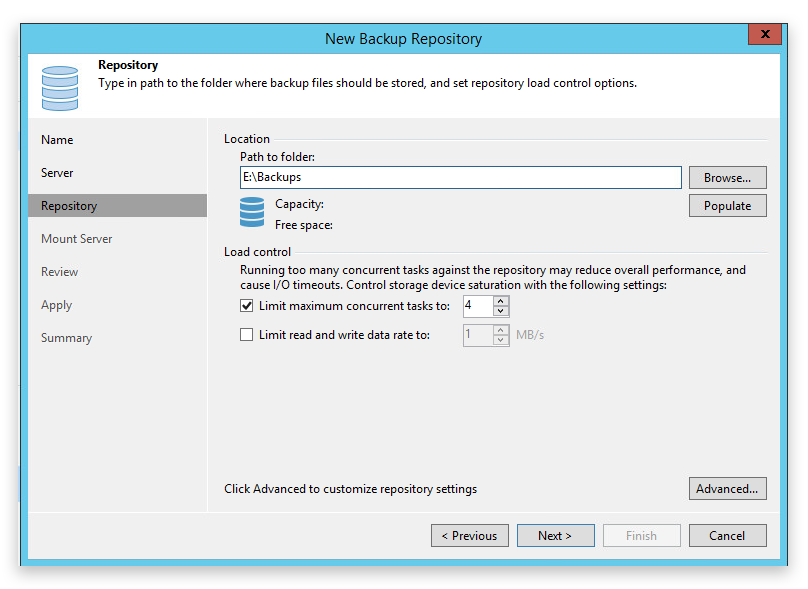Select the Mount Server step
The height and width of the screenshot is (589, 808).
click(x=77, y=239)
